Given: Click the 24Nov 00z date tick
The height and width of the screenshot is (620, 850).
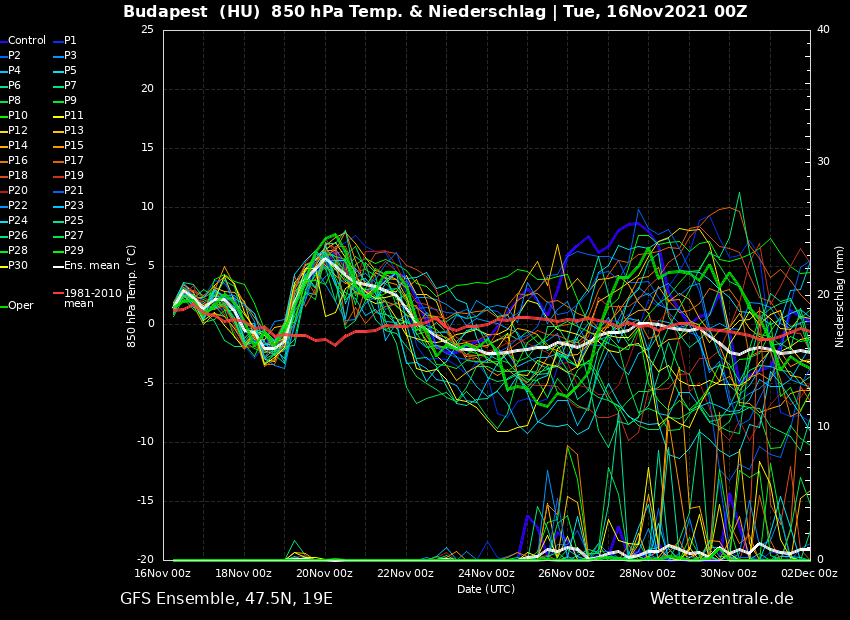Looking at the screenshot, I should pos(486,574).
